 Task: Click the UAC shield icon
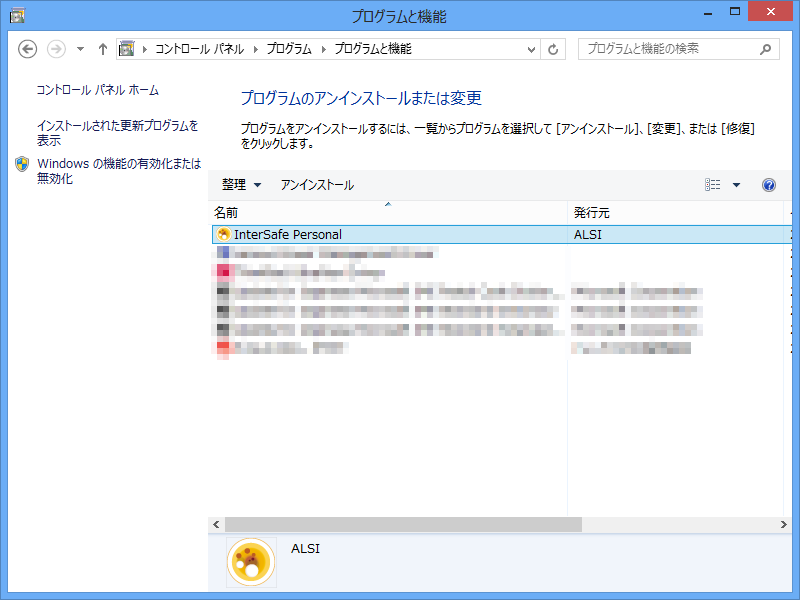click(22, 164)
